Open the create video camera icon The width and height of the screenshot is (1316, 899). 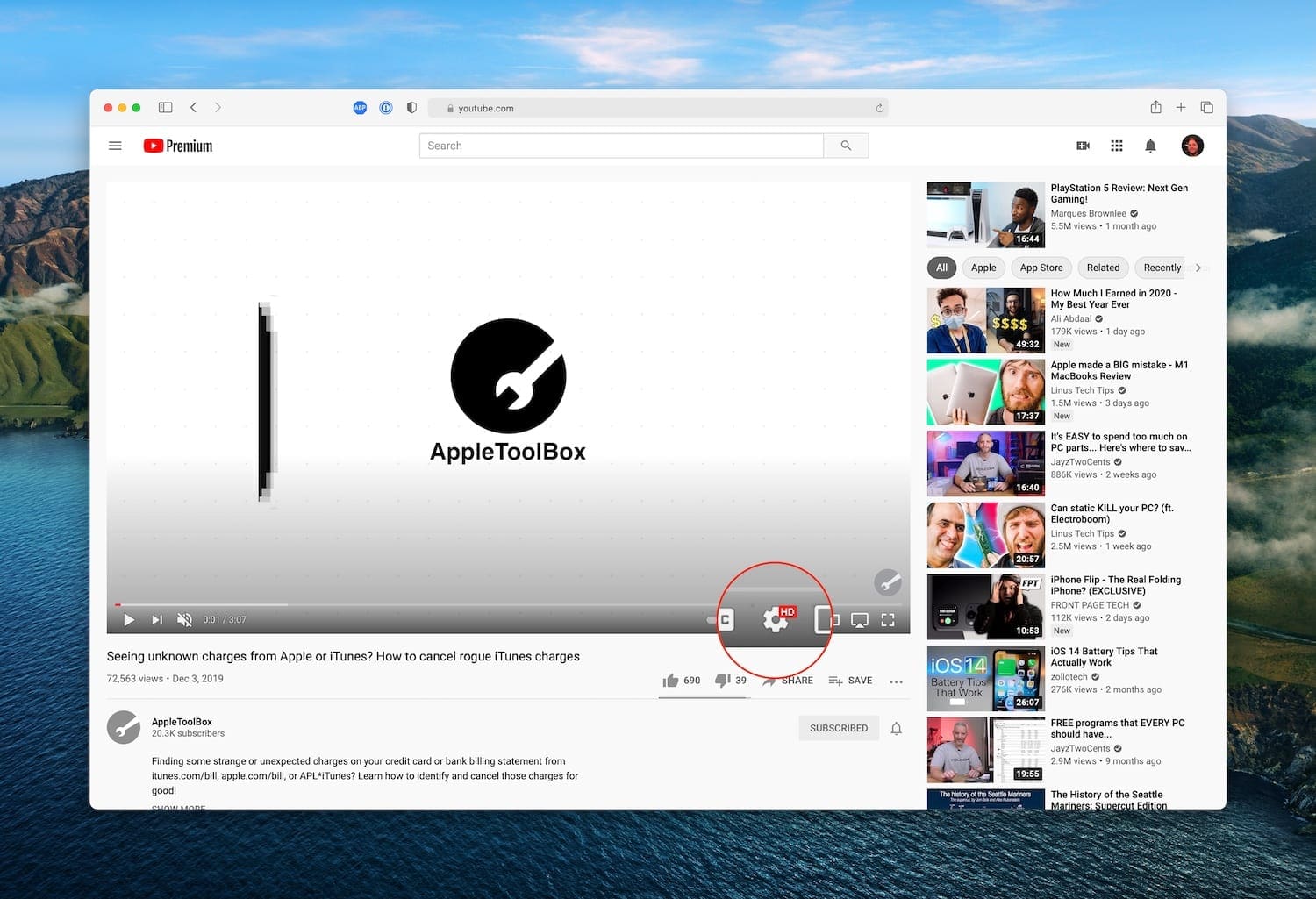point(1084,146)
